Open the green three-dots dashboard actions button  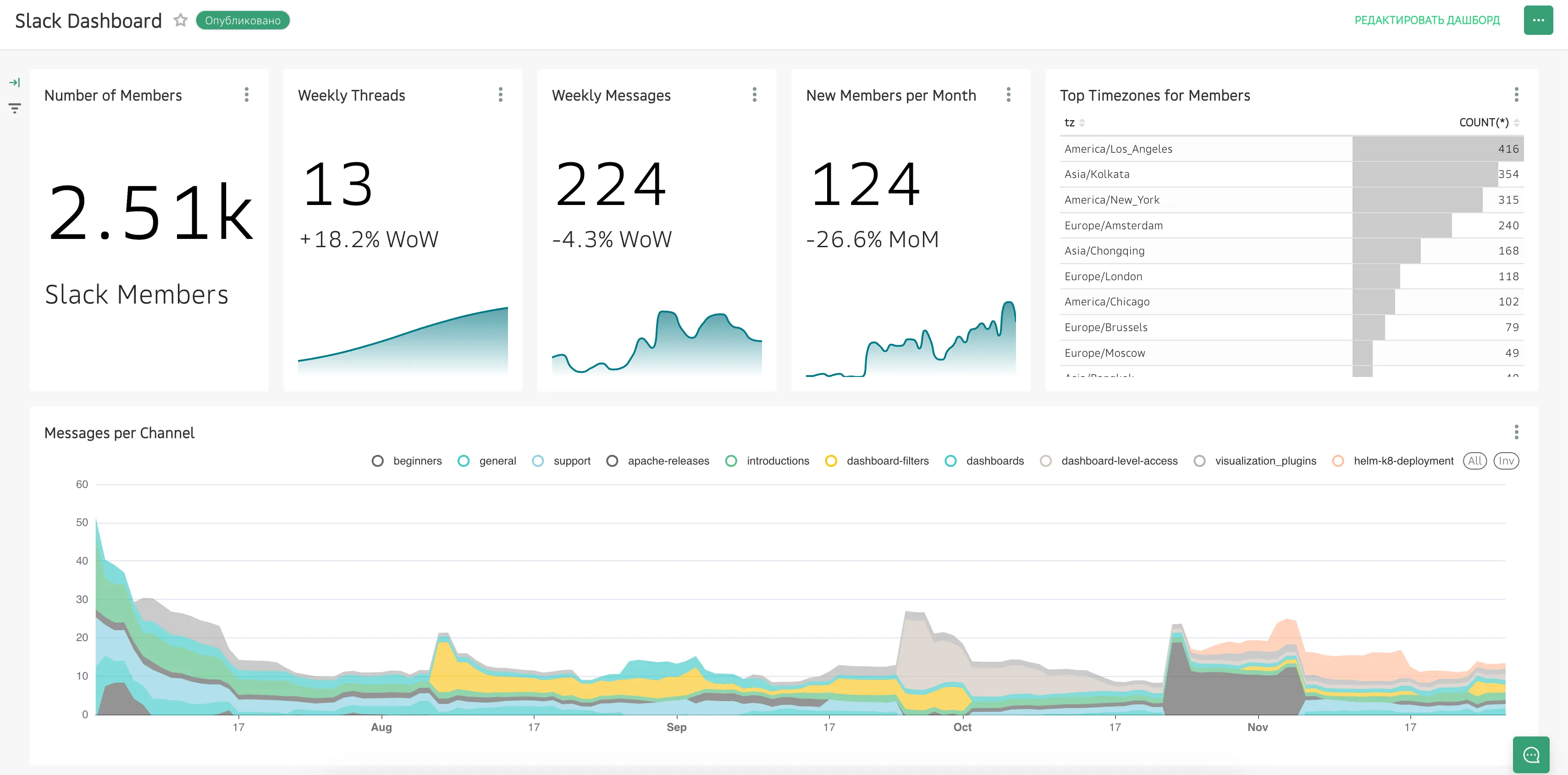coord(1538,20)
